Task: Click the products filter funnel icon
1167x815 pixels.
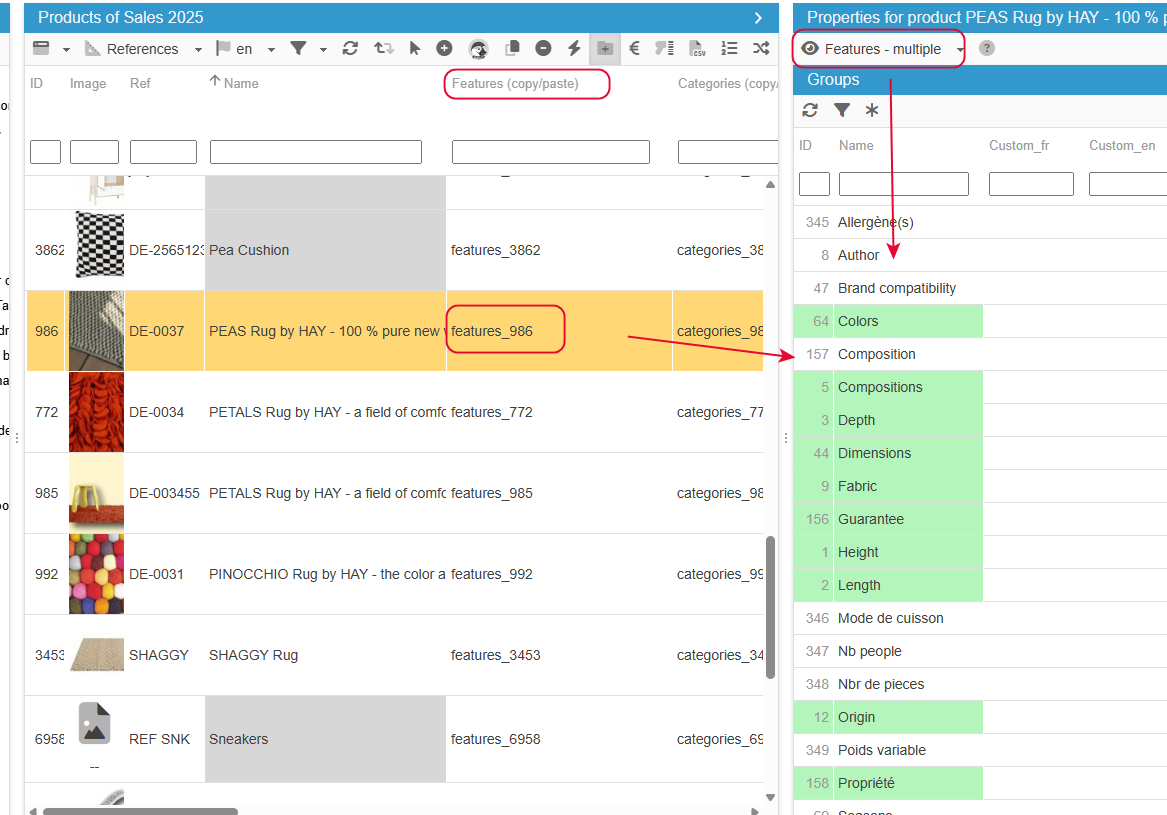Action: [298, 48]
